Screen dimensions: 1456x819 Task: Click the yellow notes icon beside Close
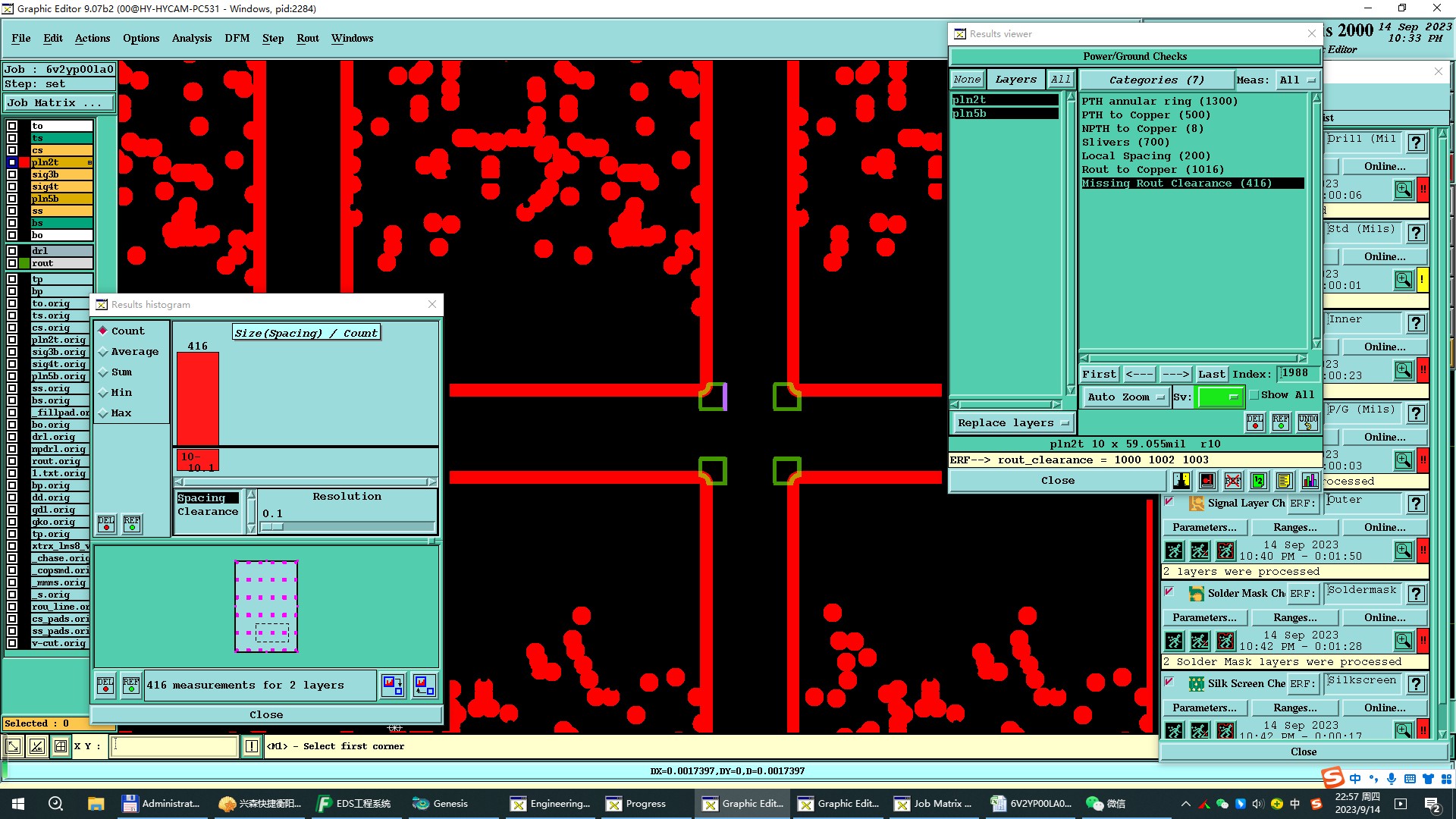point(1284,481)
